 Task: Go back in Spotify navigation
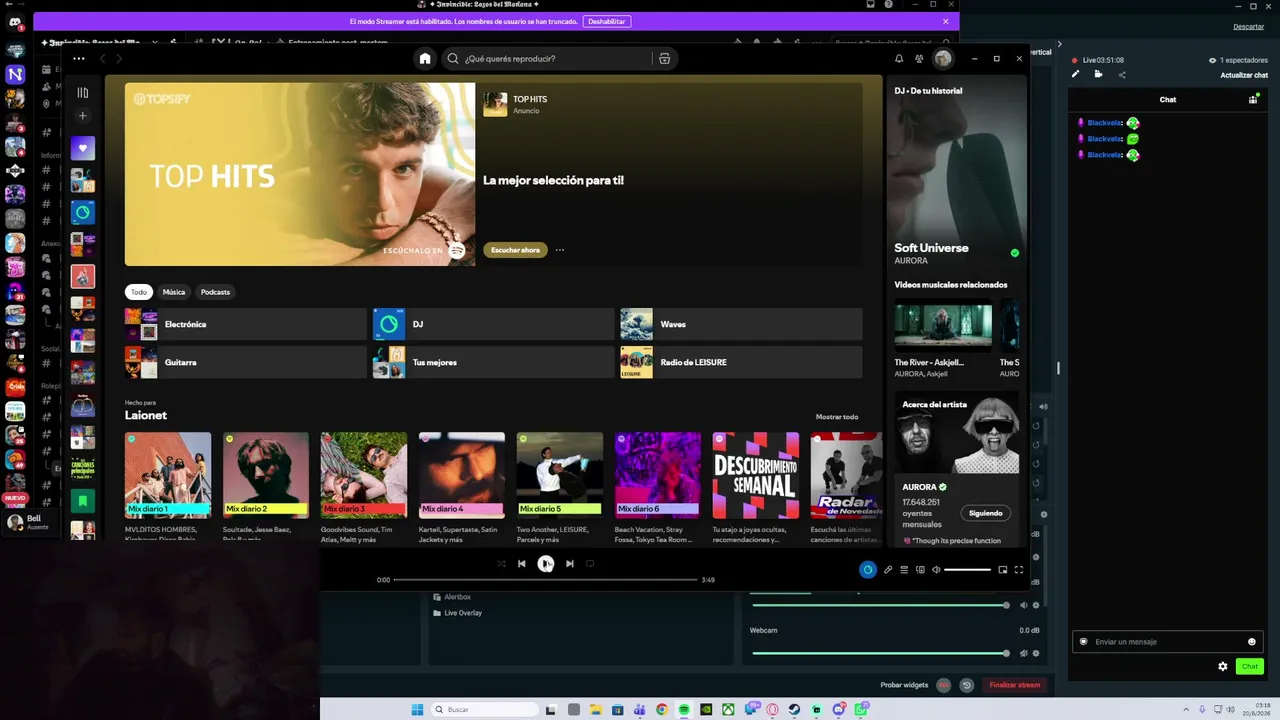103,59
